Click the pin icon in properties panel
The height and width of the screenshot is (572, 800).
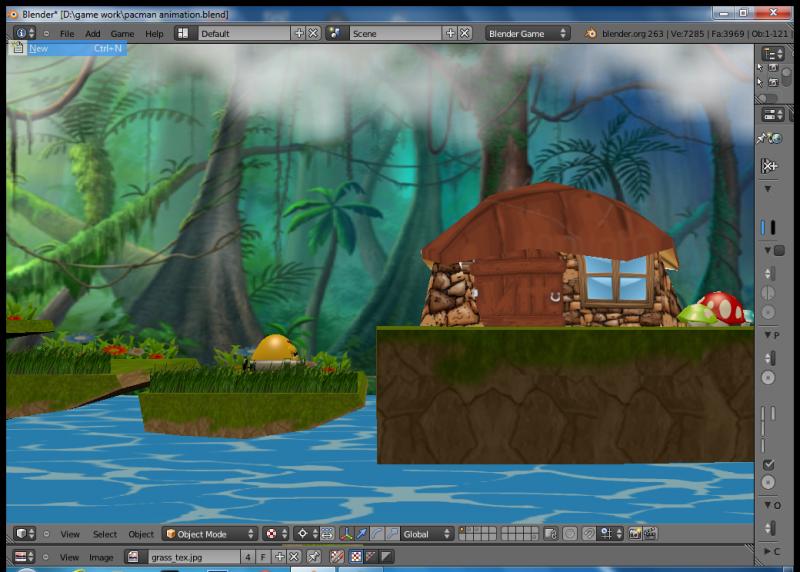pyautogui.click(x=762, y=138)
